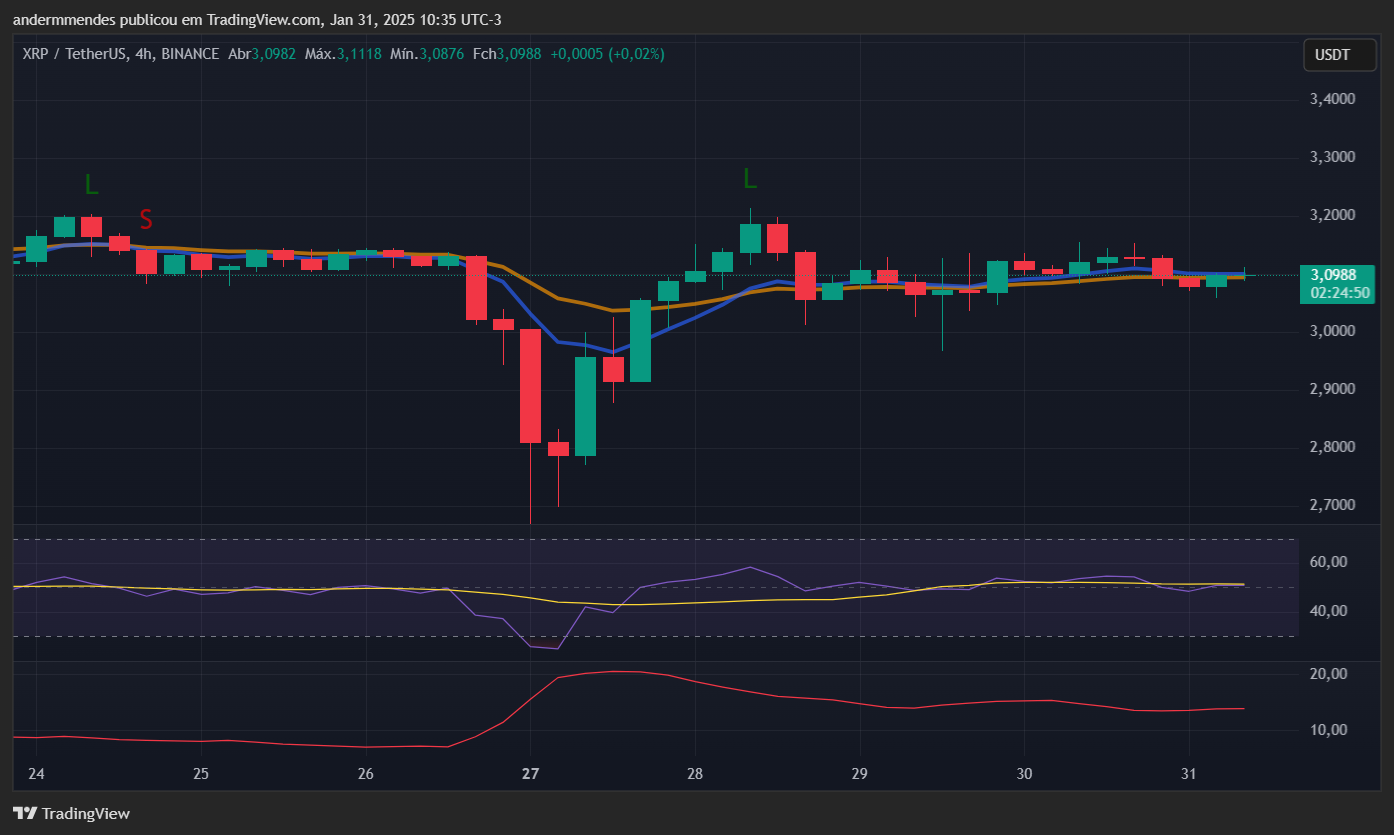The width and height of the screenshot is (1394, 835).
Task: Click date label 30 on time axis
Action: tap(1024, 774)
